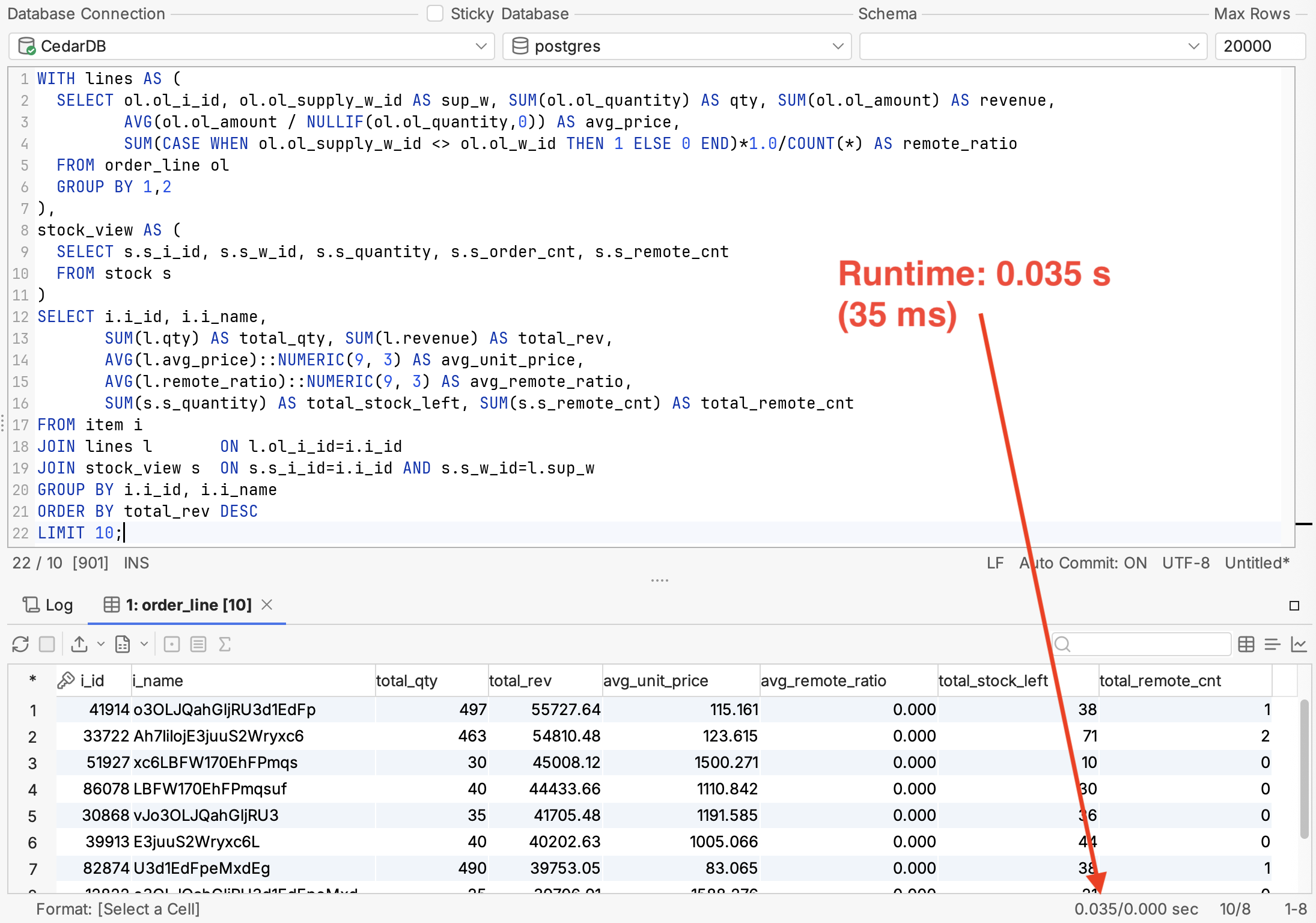
Task: Close the order_line results tab
Action: pyautogui.click(x=267, y=605)
